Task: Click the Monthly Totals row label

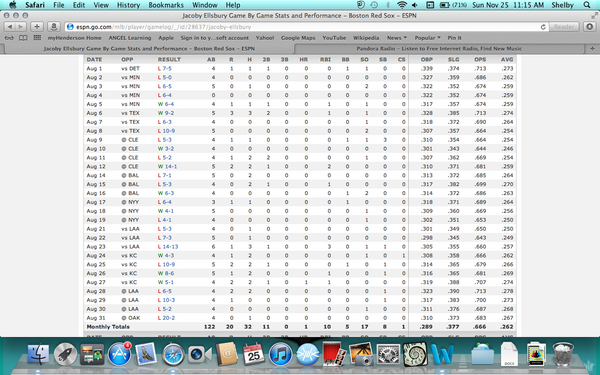Action: [x=108, y=327]
